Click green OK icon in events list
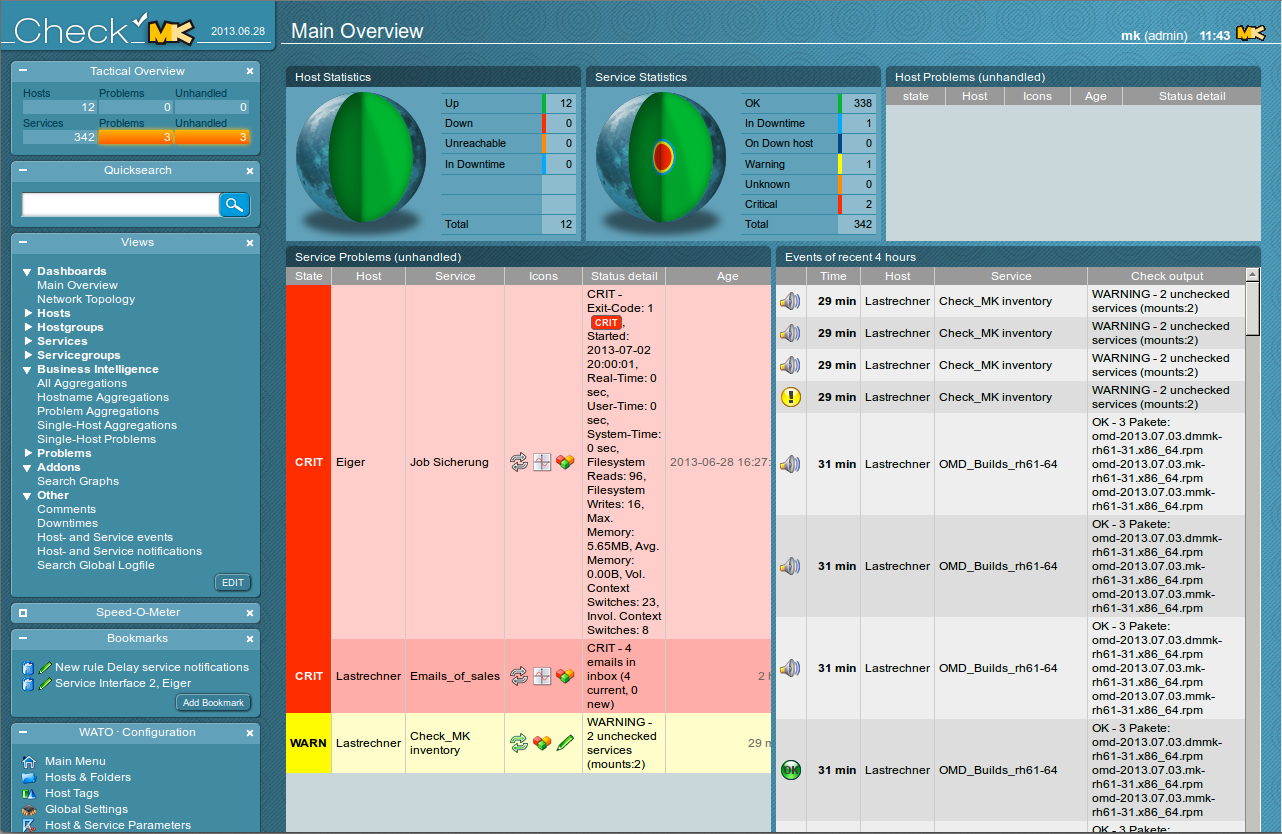 (791, 770)
